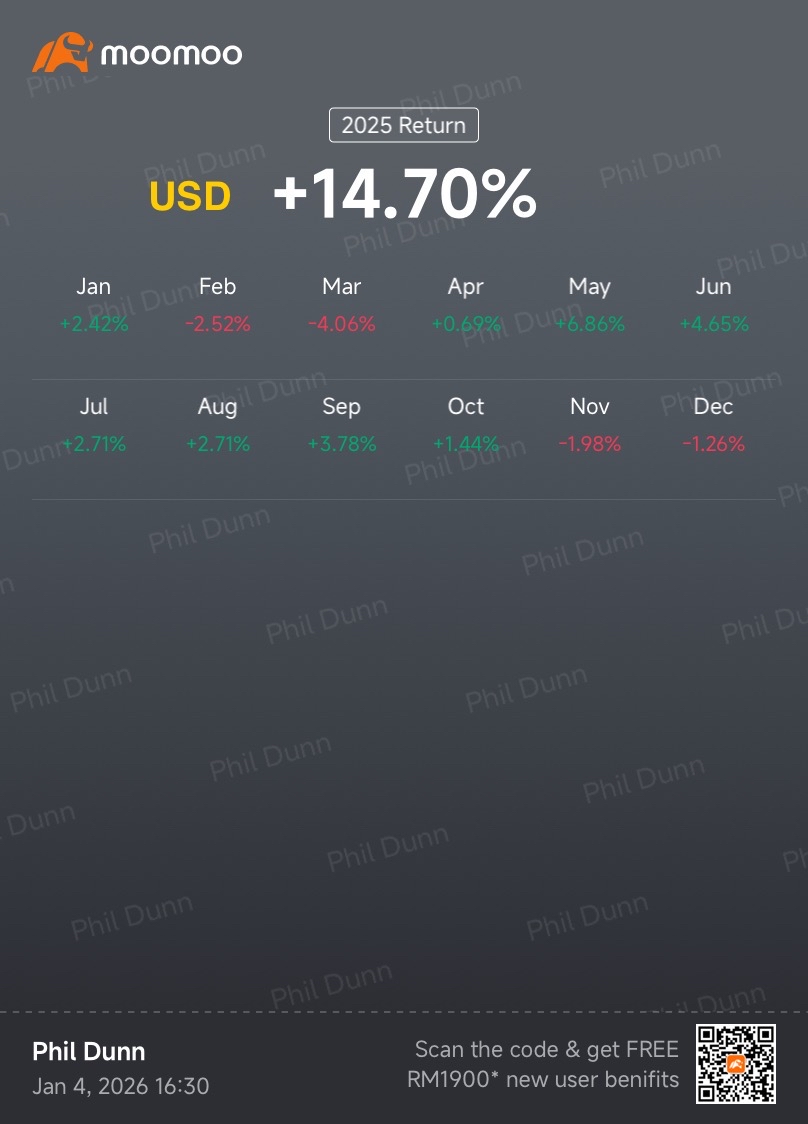Image resolution: width=808 pixels, height=1124 pixels.
Task: Click the Sep +3.78% return value
Action: coord(342,444)
